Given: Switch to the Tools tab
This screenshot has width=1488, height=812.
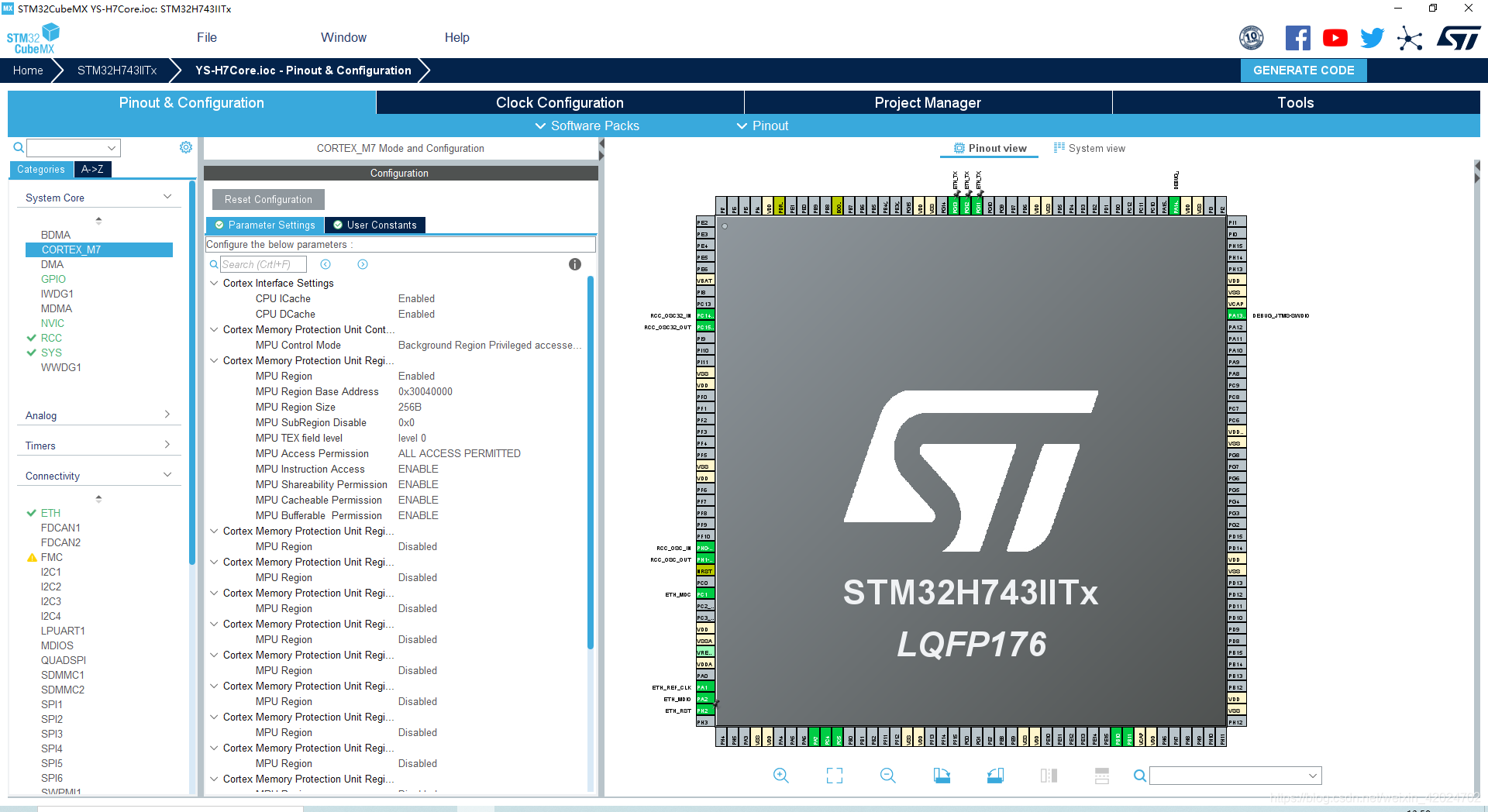Looking at the screenshot, I should click(x=1296, y=102).
